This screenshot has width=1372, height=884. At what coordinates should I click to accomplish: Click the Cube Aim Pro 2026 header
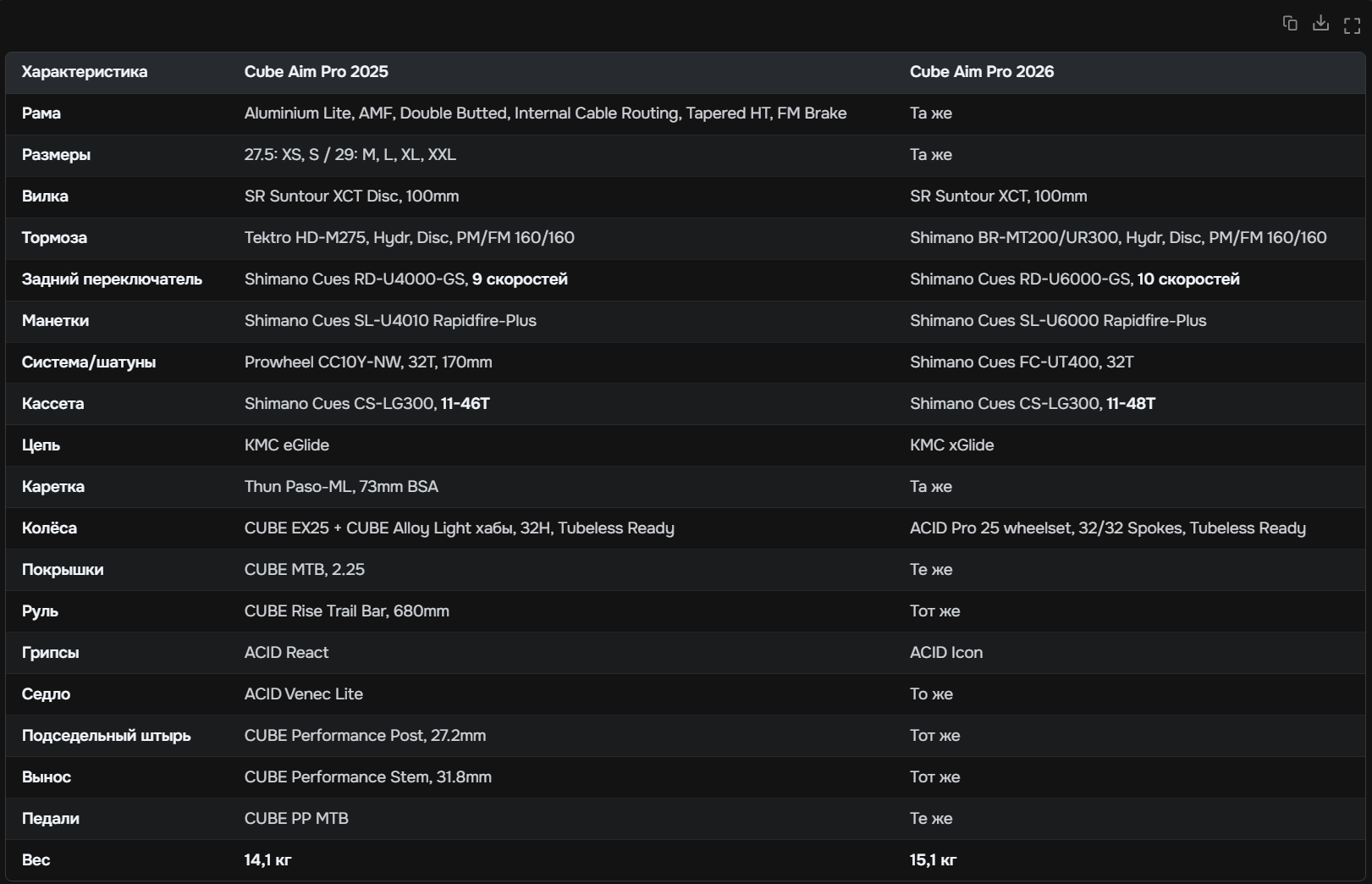982,72
